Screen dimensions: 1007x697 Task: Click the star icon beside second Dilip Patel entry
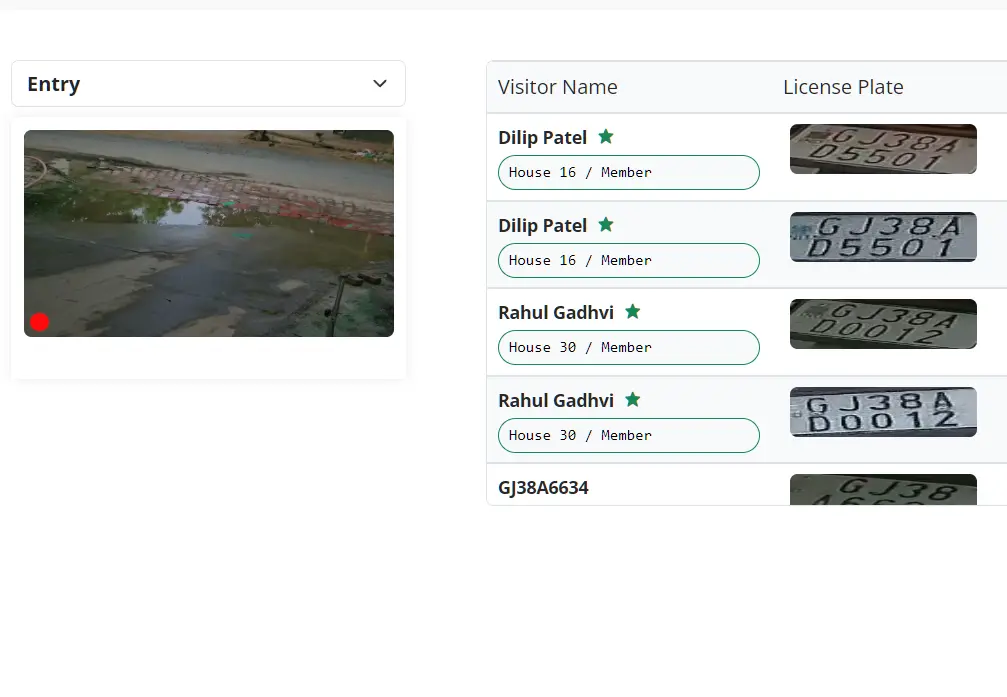pos(606,225)
